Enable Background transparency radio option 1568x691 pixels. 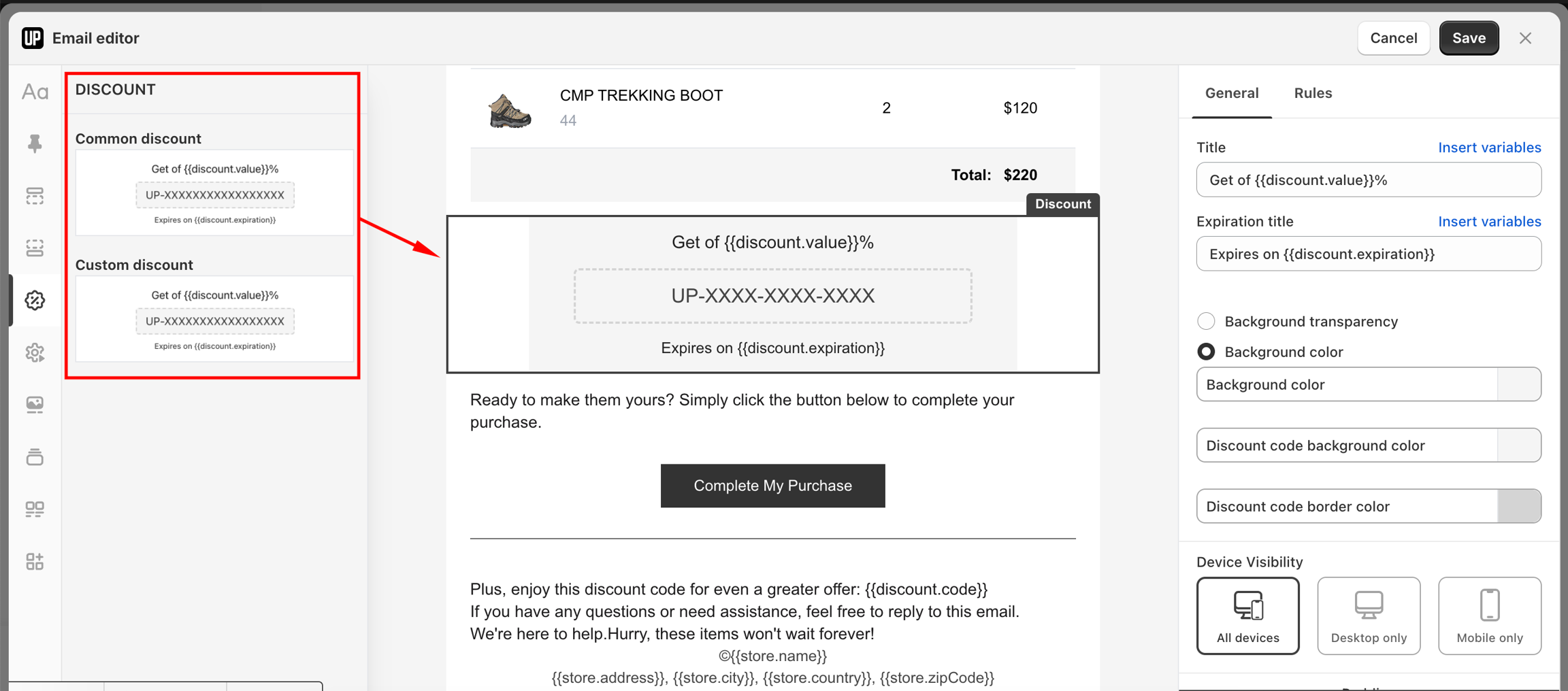[x=1206, y=321]
